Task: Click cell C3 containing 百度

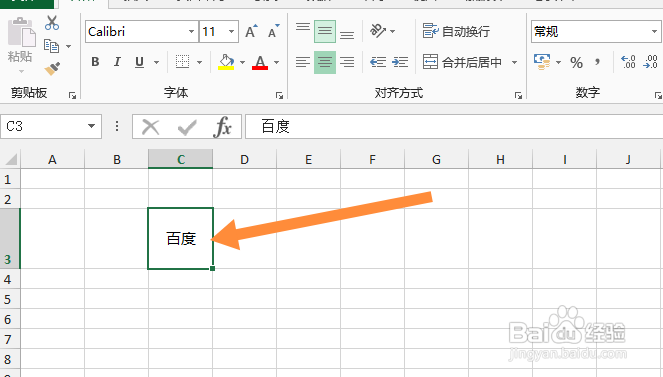Action: click(x=181, y=239)
